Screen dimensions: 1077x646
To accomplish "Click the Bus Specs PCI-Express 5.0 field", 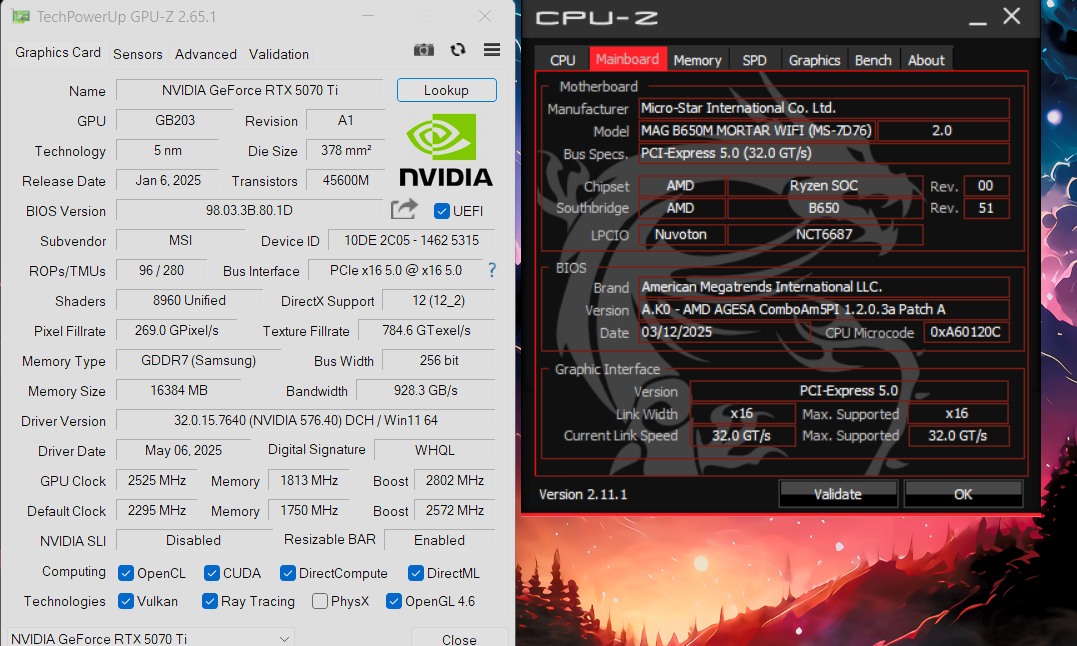I will pyautogui.click(x=824, y=153).
